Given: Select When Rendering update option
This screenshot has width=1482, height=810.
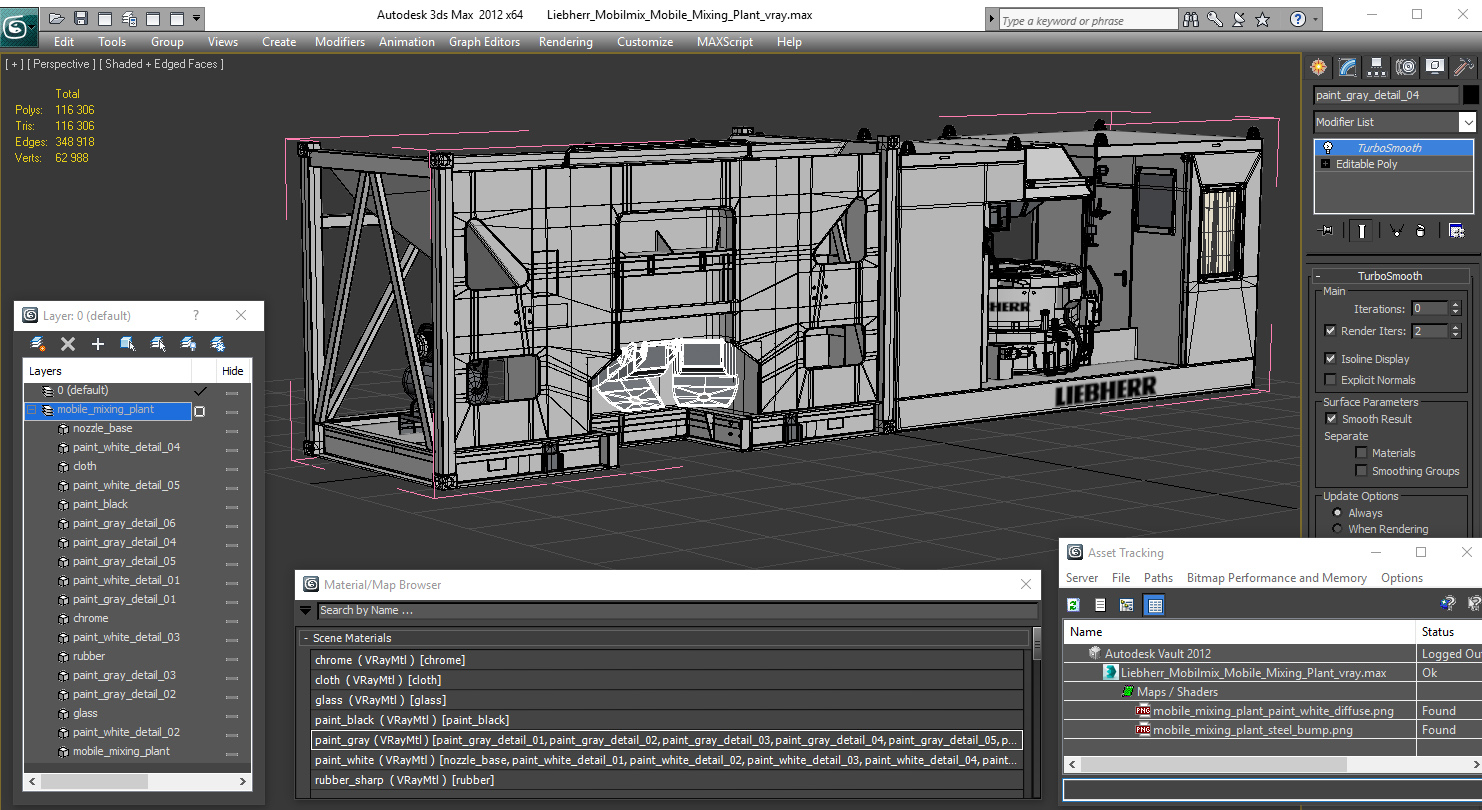Looking at the screenshot, I should click(x=1337, y=529).
